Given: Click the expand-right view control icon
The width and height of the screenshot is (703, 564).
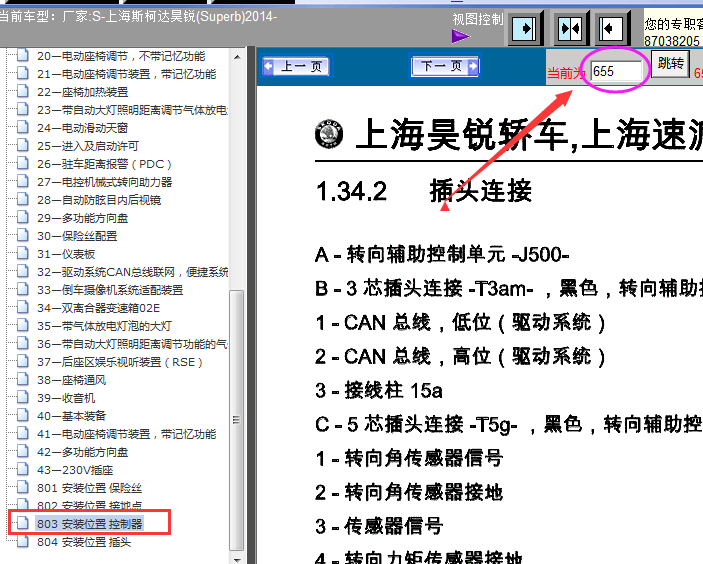Looking at the screenshot, I should pyautogui.click(x=525, y=29).
